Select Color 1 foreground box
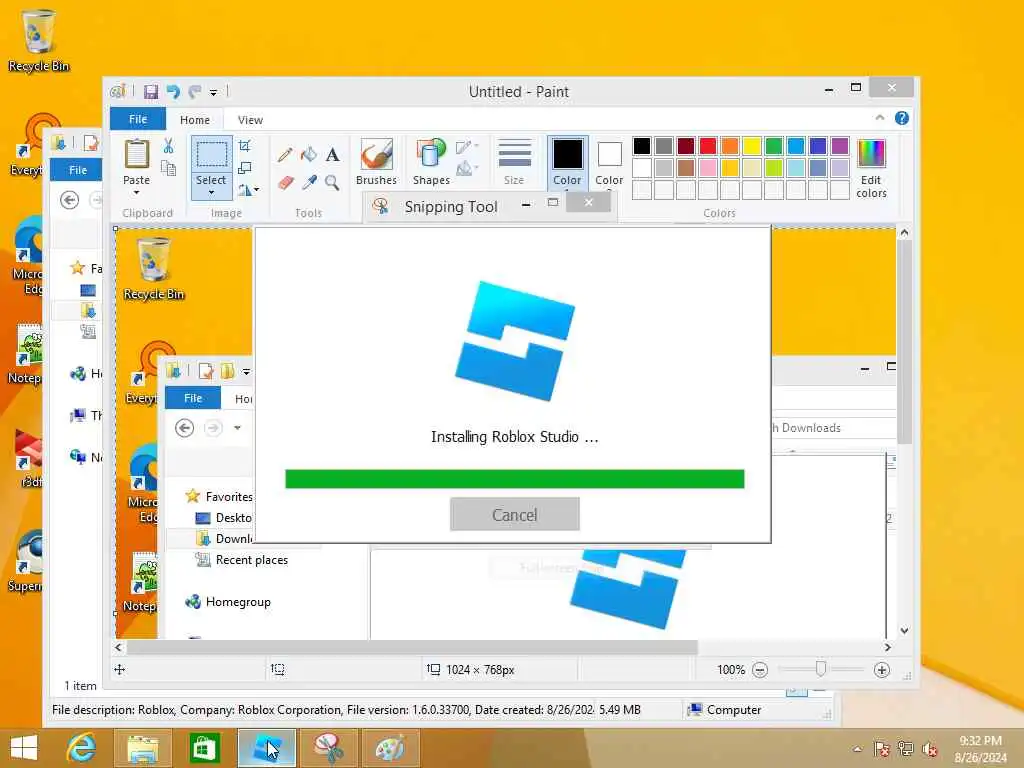The height and width of the screenshot is (768, 1024). [x=568, y=163]
